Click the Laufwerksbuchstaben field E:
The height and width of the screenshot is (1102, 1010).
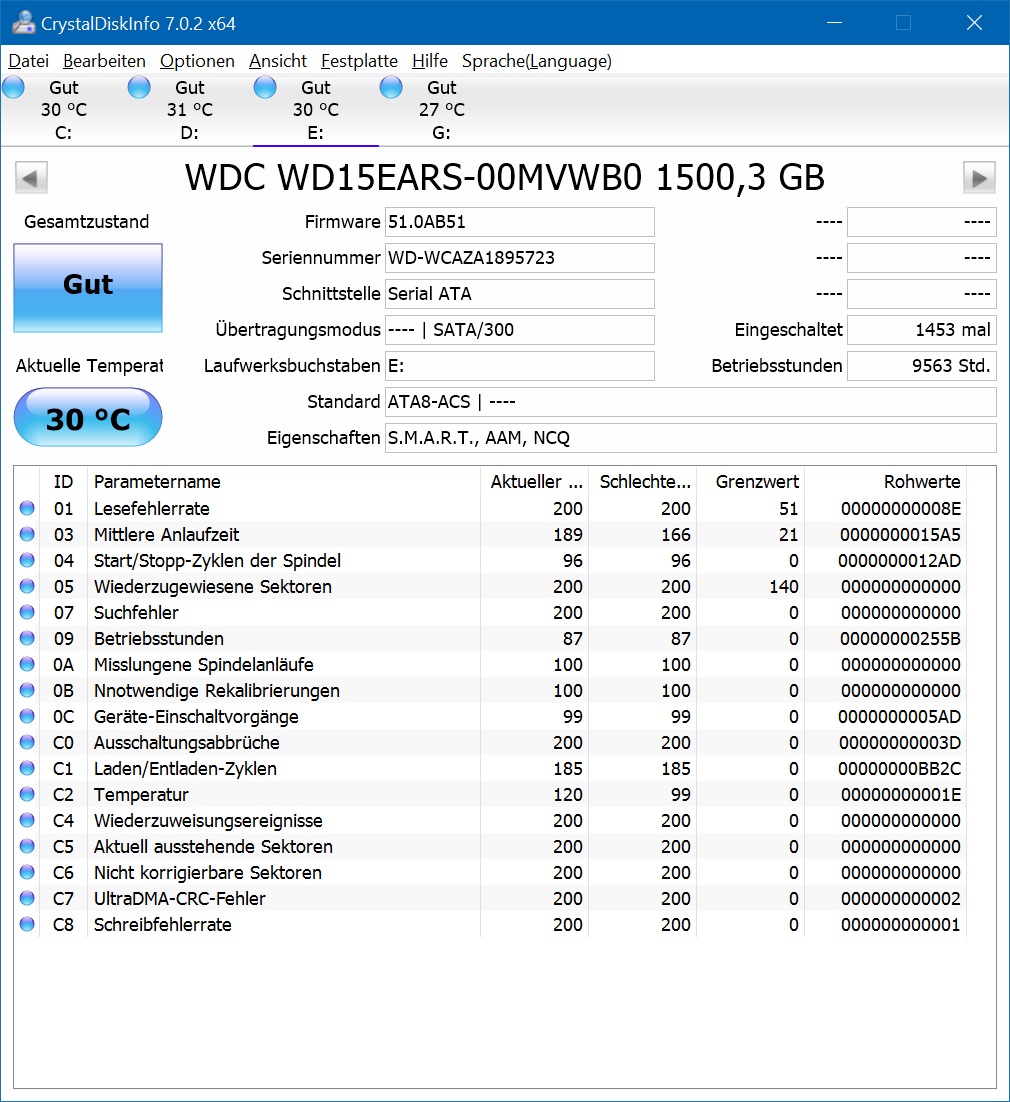pyautogui.click(x=519, y=365)
